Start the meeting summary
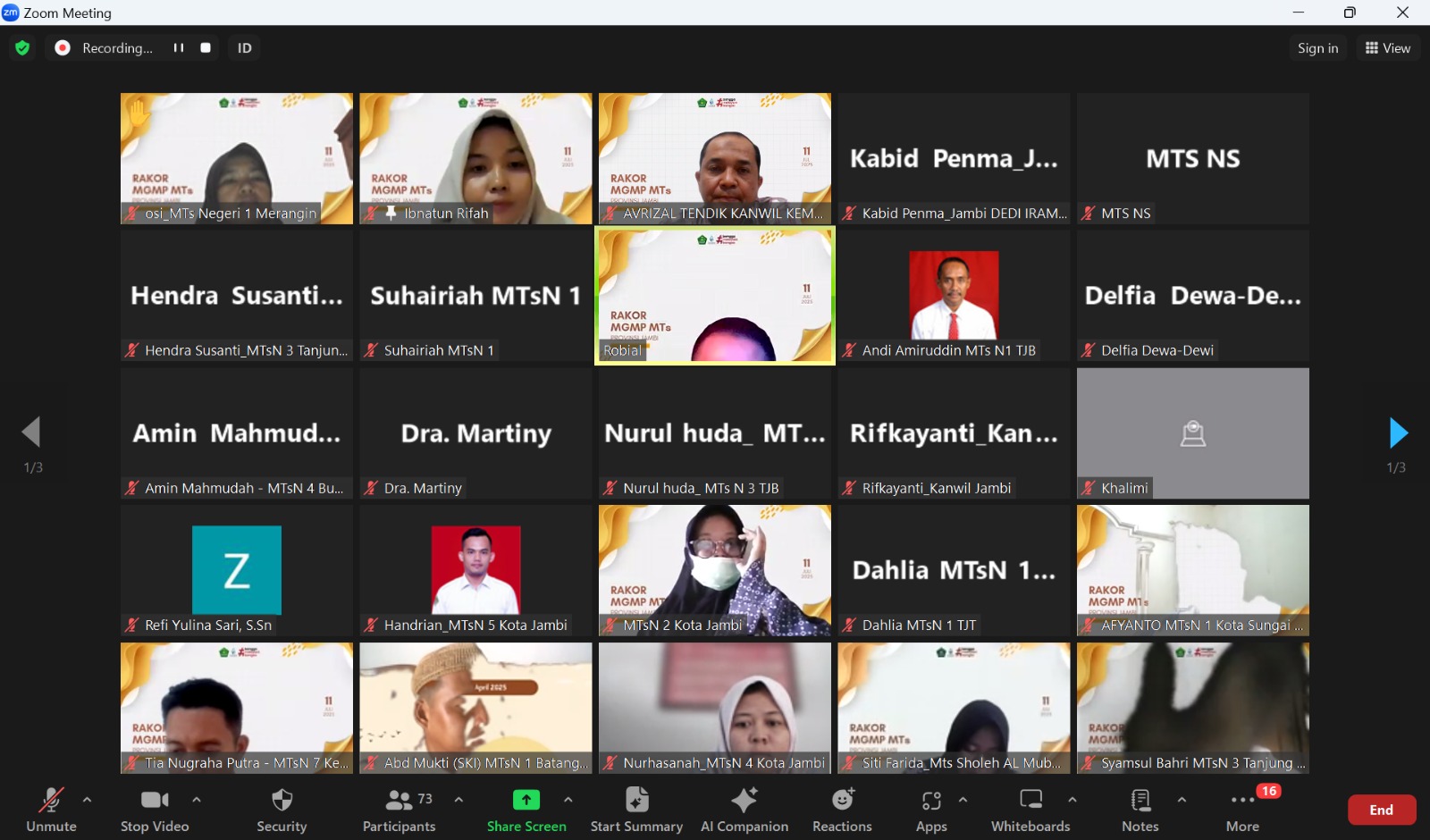Viewport: 1430px width, 840px height. tap(636, 810)
